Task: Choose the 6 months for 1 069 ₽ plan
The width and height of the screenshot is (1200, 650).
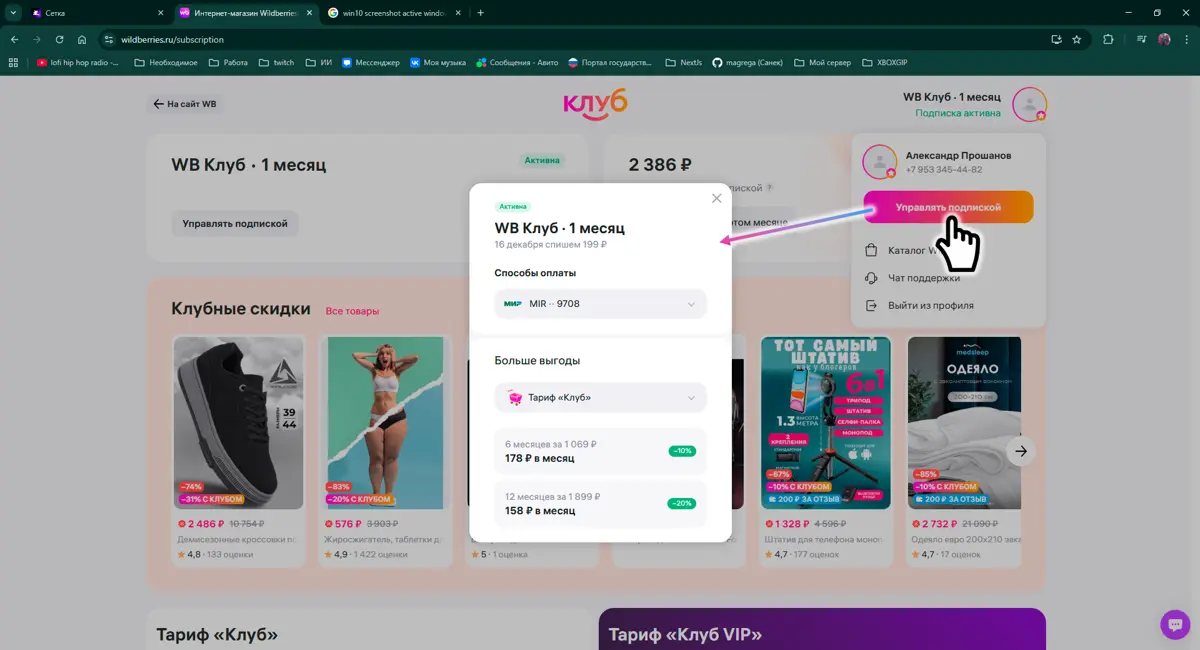Action: pos(600,451)
